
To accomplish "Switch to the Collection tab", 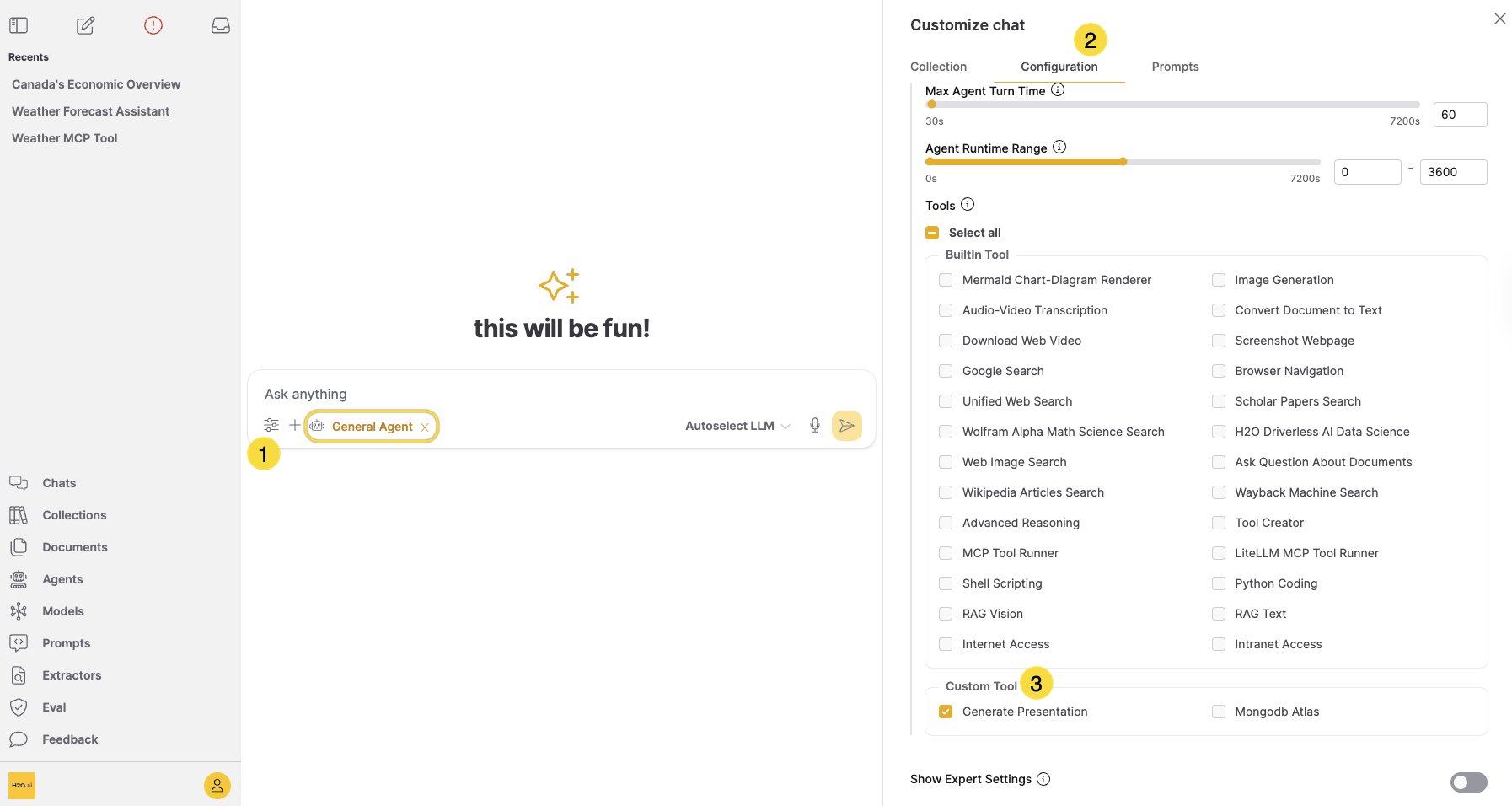I will tap(938, 67).
